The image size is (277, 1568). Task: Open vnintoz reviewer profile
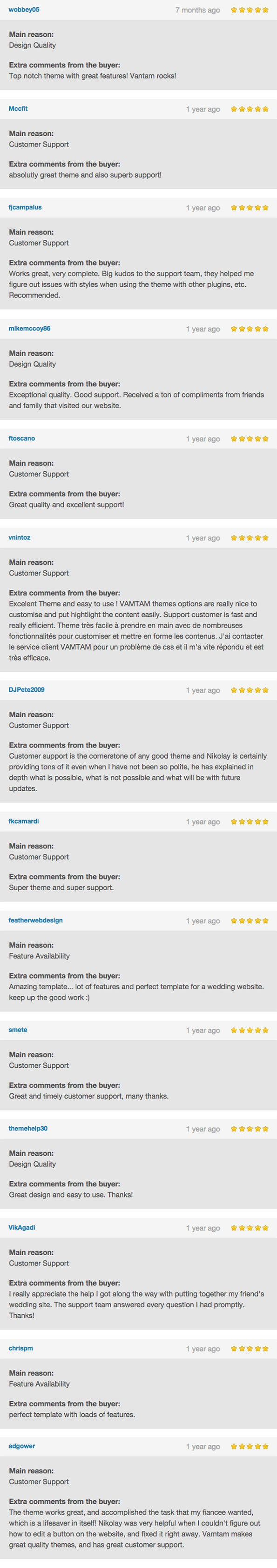(x=19, y=537)
